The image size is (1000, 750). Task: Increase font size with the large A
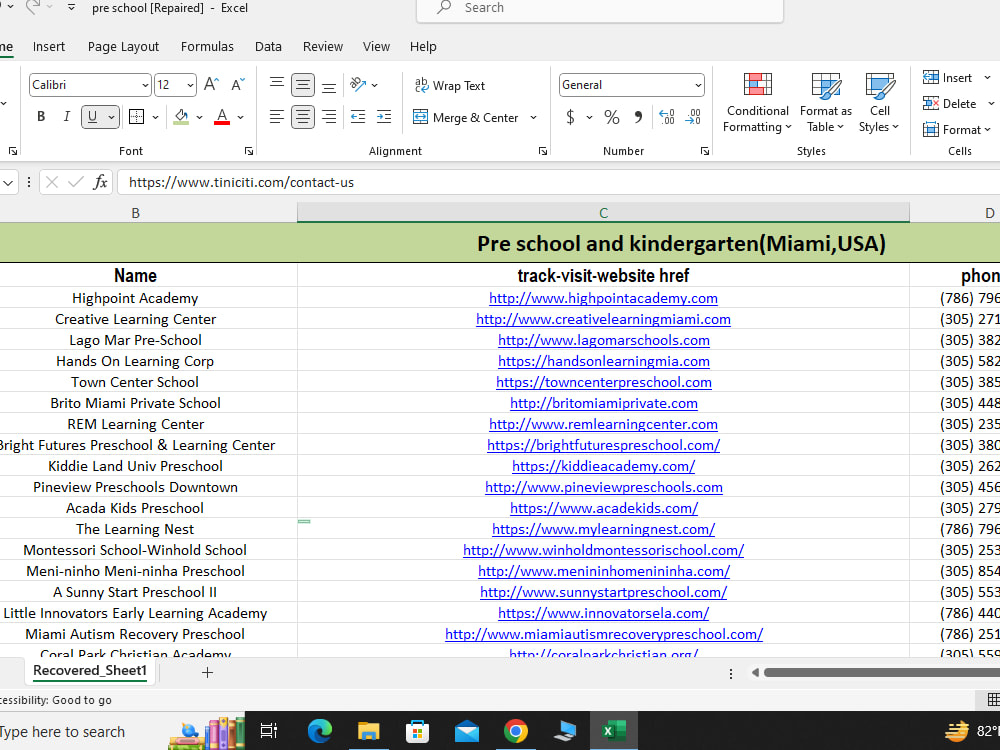(211, 84)
